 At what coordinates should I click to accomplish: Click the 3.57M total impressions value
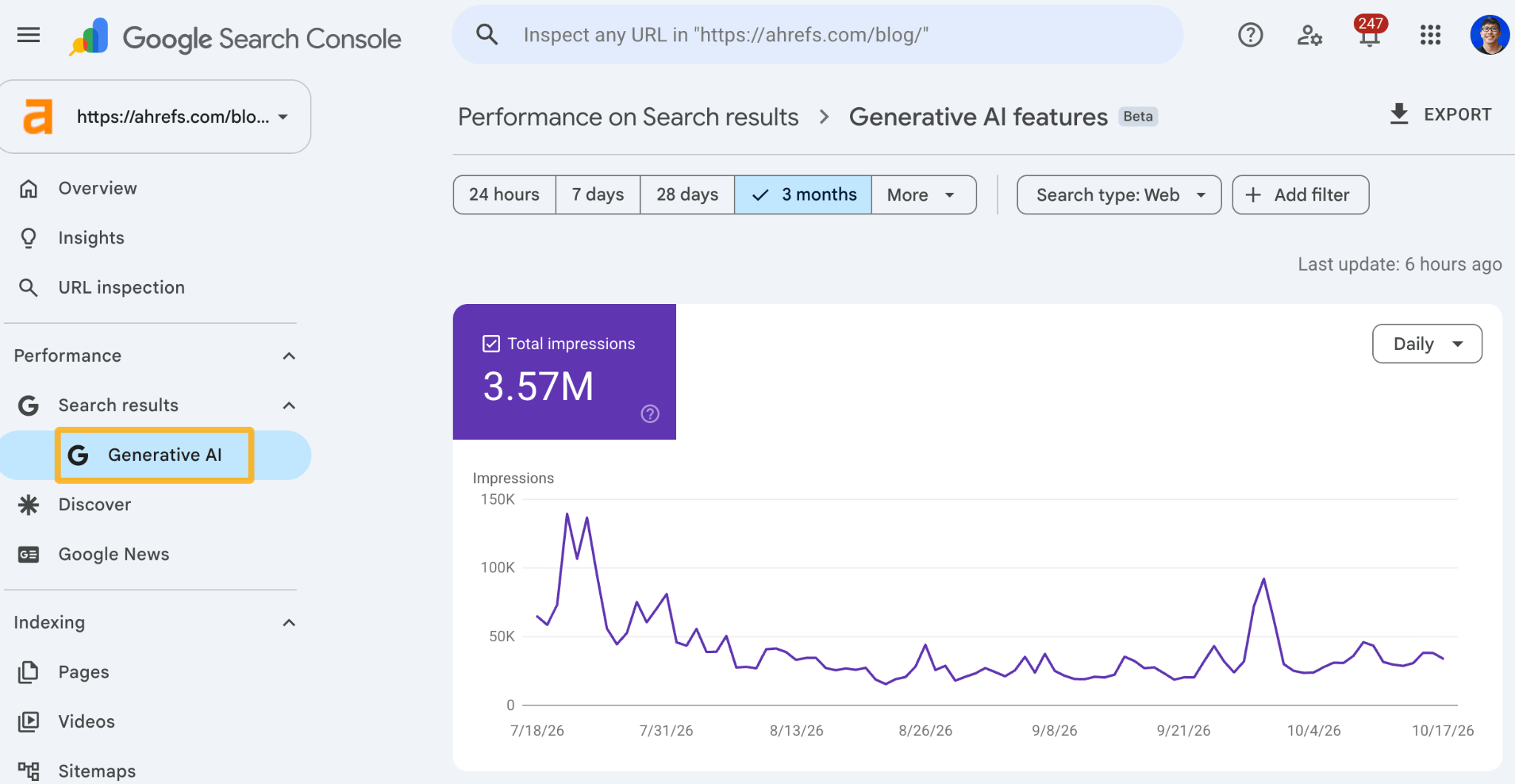pyautogui.click(x=539, y=386)
